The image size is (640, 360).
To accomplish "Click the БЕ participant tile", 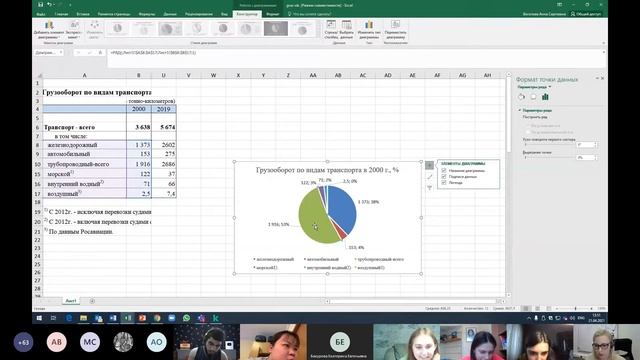I will pyautogui.click(x=340, y=342).
